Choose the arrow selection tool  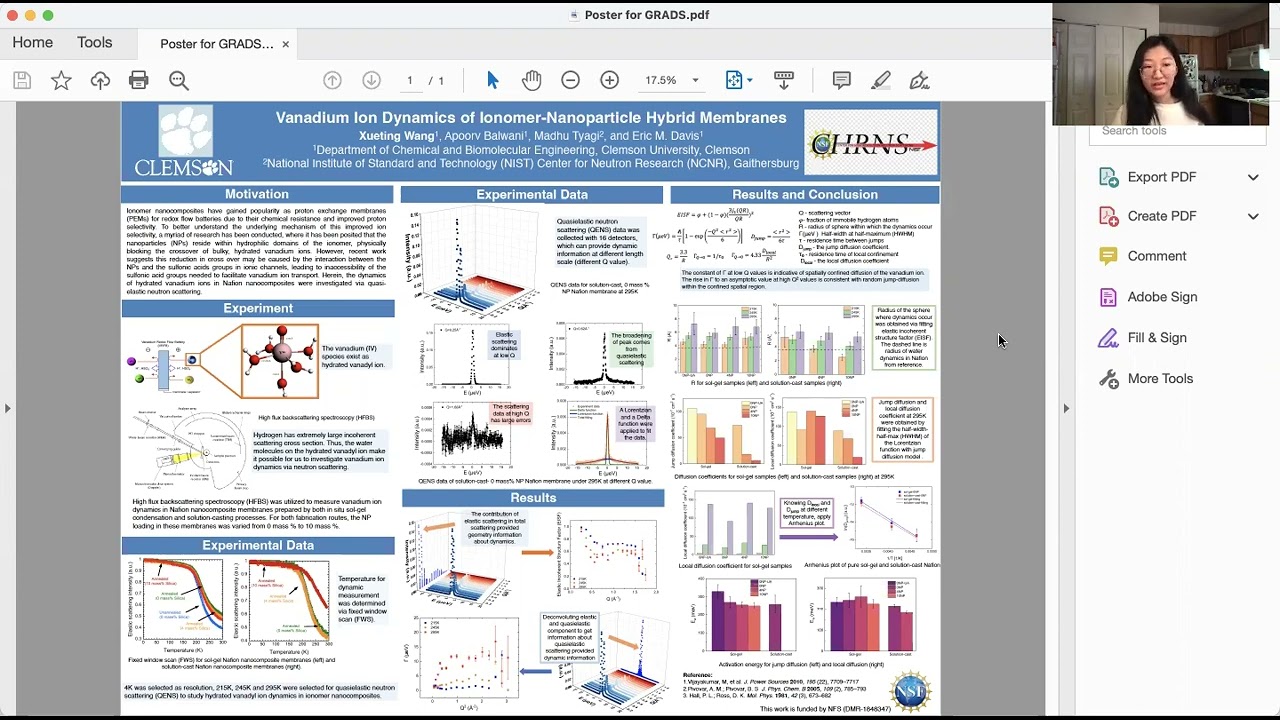point(492,80)
